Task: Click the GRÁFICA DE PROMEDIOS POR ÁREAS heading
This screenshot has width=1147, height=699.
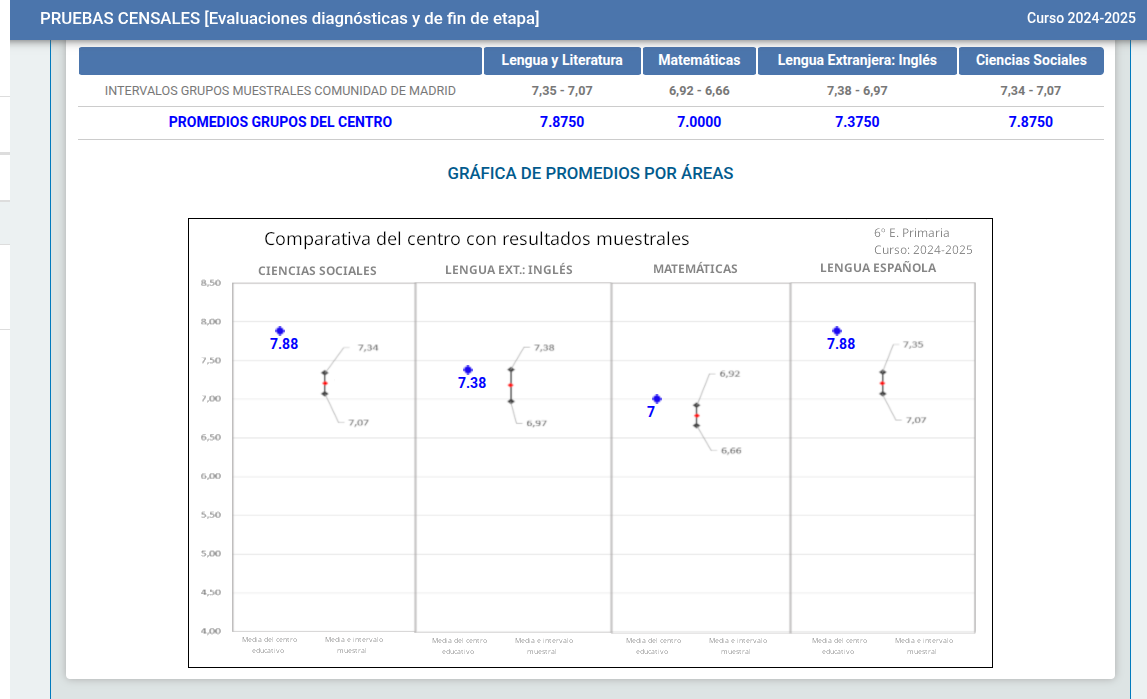Action: (x=590, y=173)
